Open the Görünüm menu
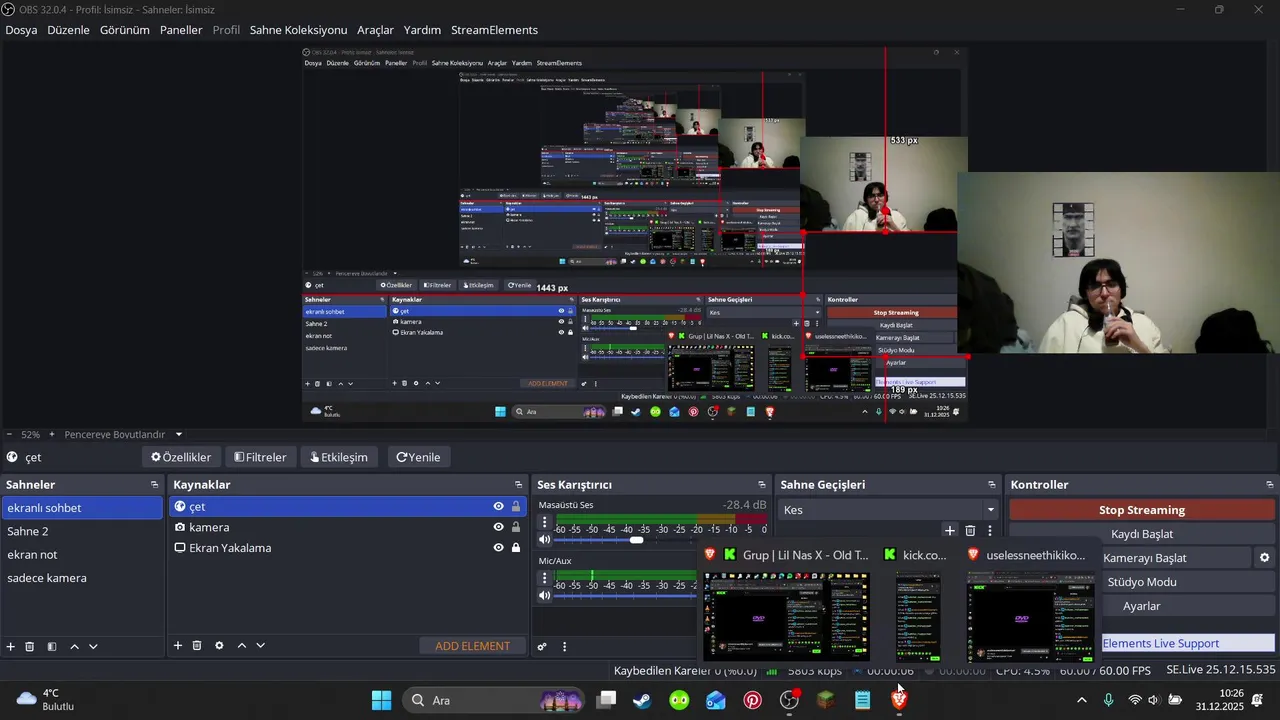 pyautogui.click(x=125, y=30)
